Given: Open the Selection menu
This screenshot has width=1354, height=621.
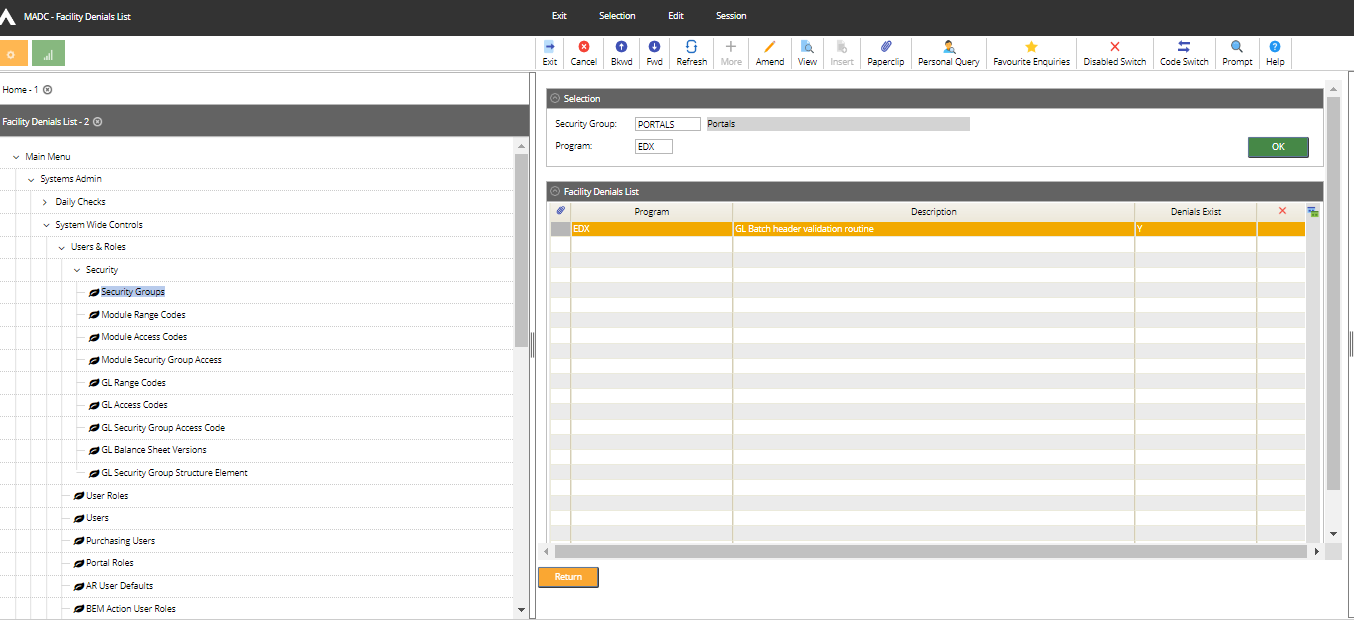Looking at the screenshot, I should (617, 16).
